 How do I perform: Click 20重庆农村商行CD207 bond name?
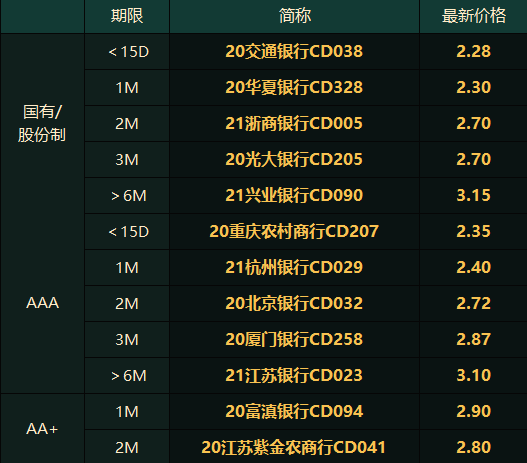294,232
